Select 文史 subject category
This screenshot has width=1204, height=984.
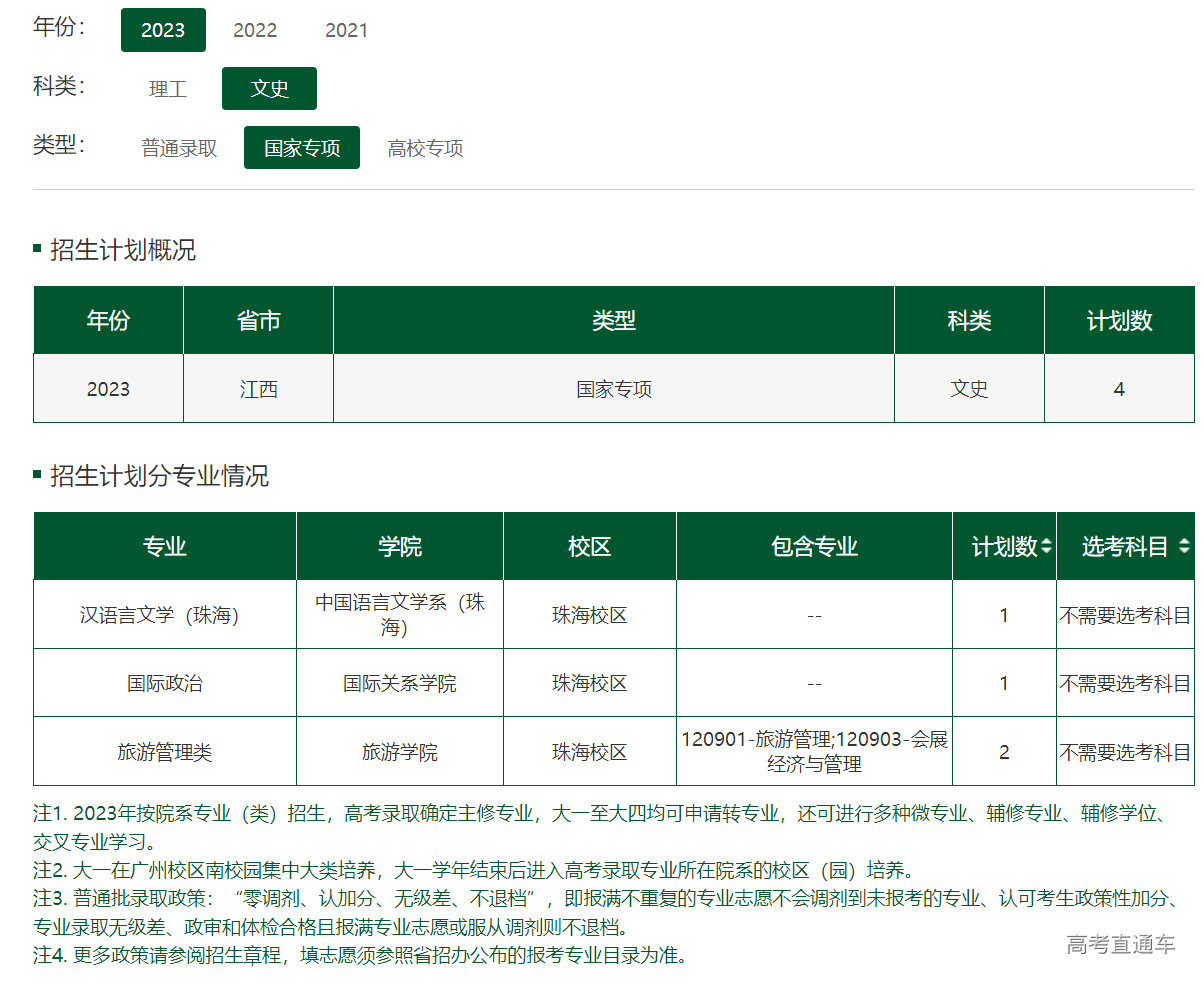[x=269, y=89]
